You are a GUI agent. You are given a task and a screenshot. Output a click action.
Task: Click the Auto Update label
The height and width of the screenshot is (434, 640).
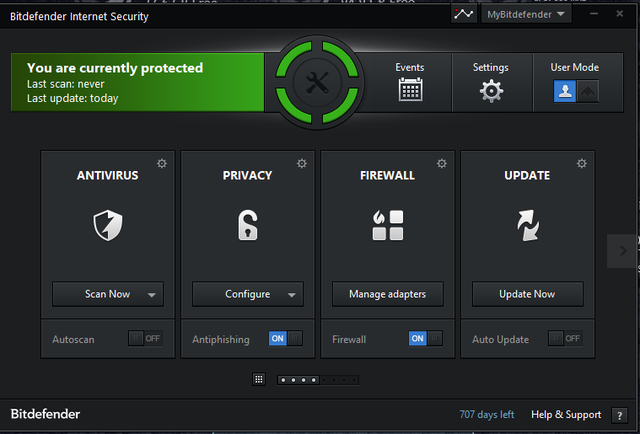point(500,340)
